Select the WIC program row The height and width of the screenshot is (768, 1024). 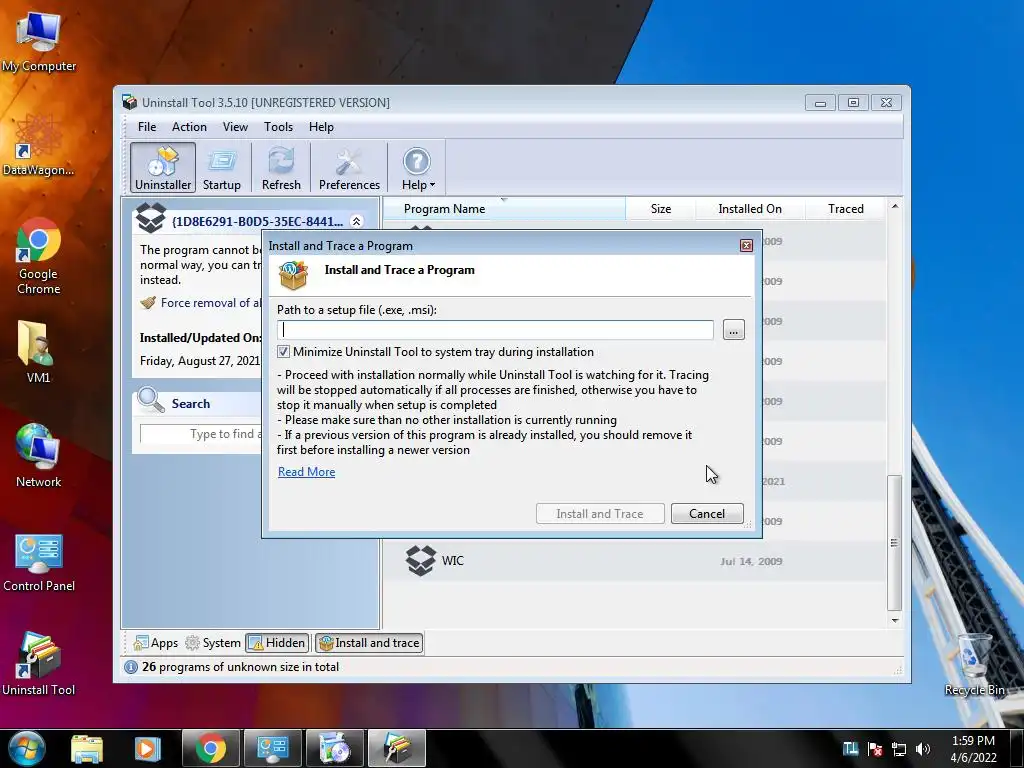click(635, 561)
